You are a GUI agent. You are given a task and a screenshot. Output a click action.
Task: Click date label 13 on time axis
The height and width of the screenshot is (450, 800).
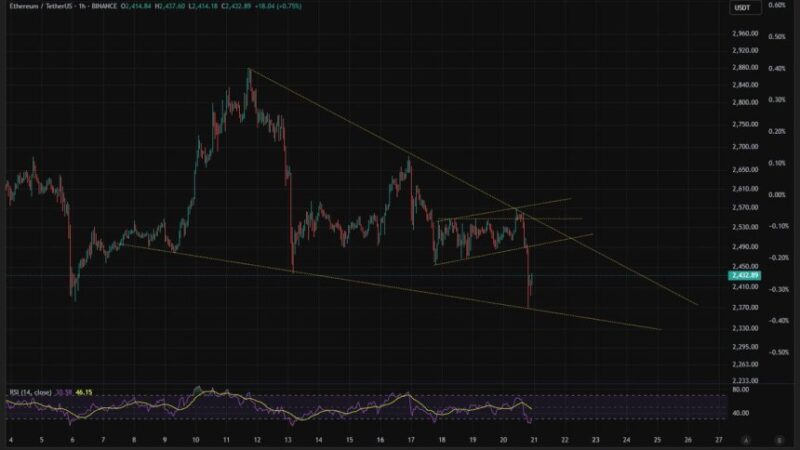[288, 440]
